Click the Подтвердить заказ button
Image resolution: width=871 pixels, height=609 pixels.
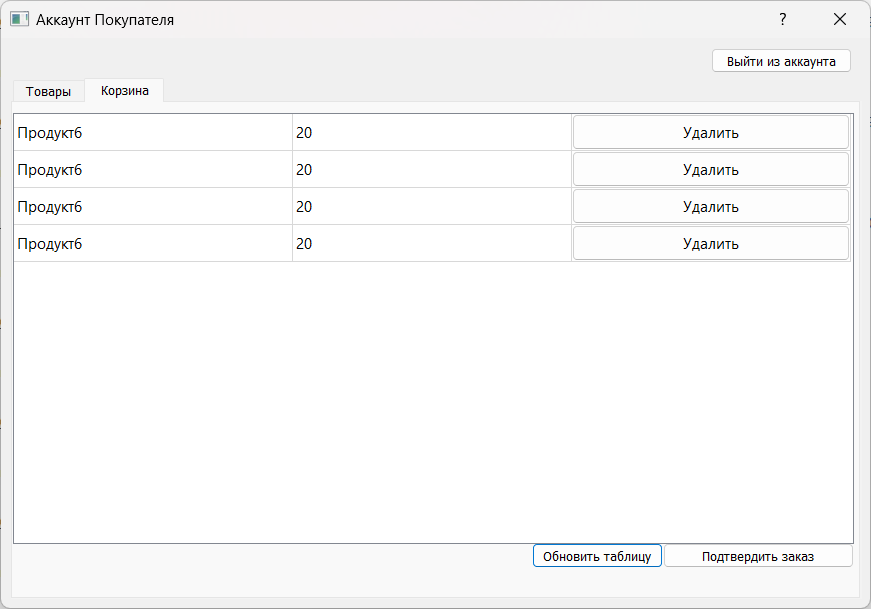click(758, 556)
